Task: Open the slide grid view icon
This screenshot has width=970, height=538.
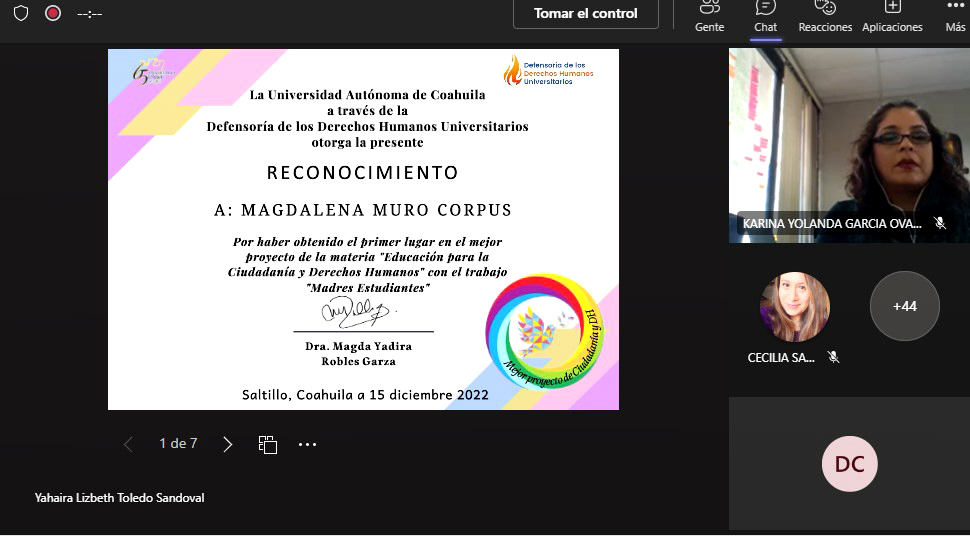Action: click(x=268, y=444)
